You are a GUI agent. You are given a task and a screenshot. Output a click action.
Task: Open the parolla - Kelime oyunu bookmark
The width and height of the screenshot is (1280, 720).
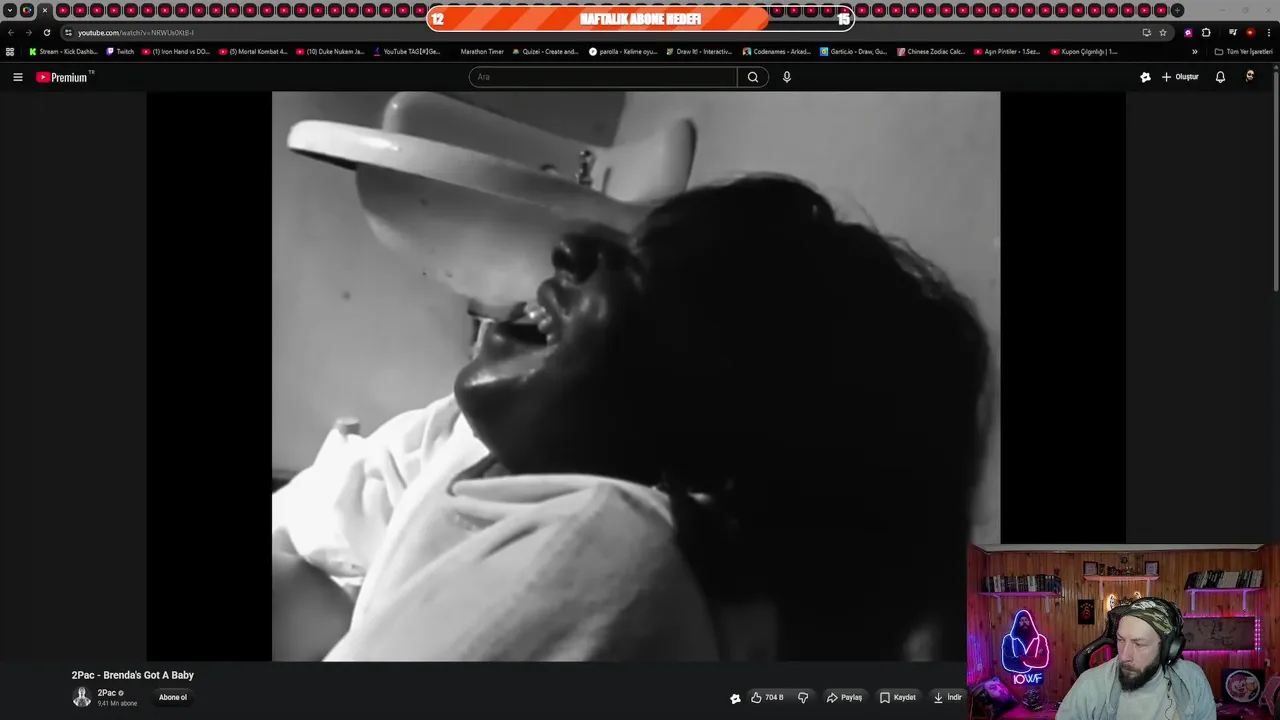623,52
